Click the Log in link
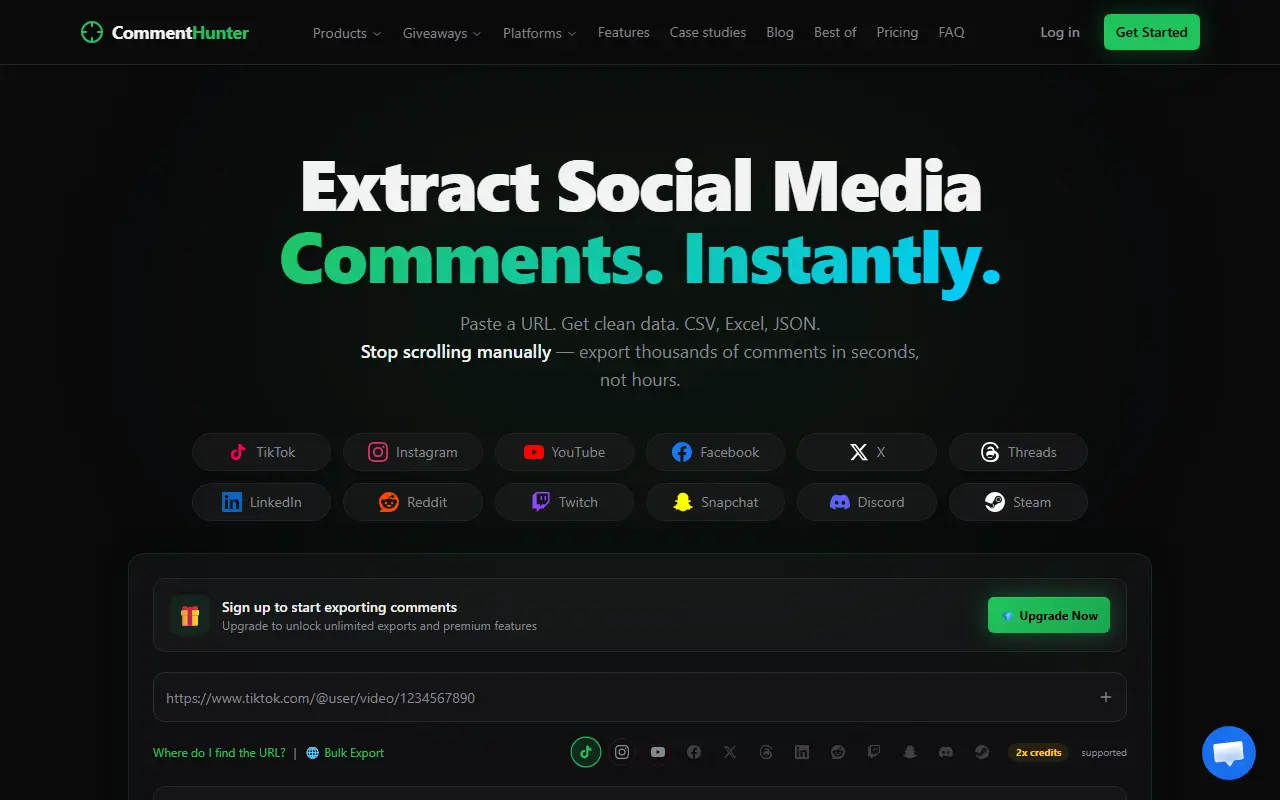The image size is (1280, 800). click(1060, 32)
